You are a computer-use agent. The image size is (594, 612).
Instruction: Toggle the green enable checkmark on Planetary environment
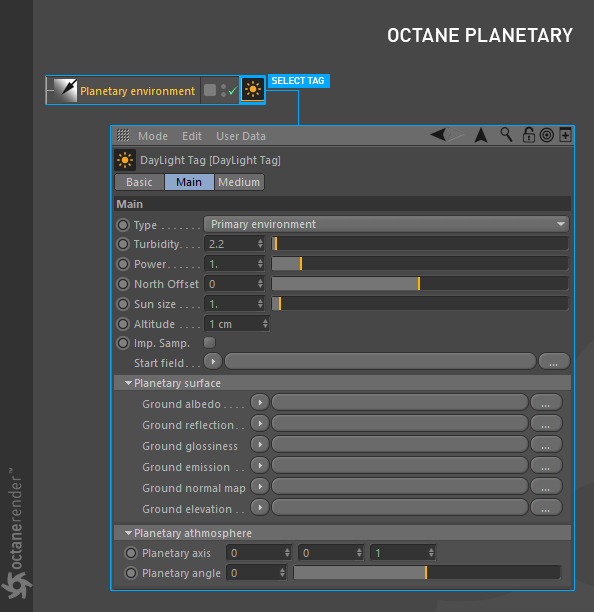[233, 91]
